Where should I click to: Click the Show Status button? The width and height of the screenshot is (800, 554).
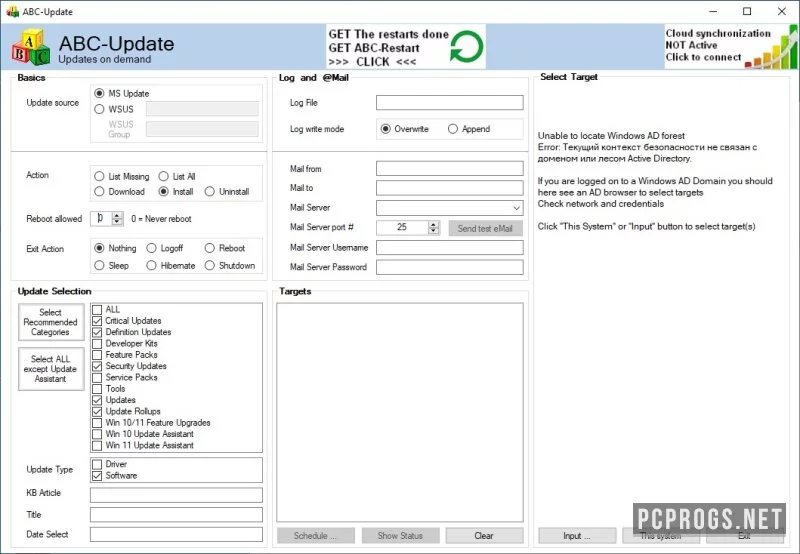click(401, 536)
